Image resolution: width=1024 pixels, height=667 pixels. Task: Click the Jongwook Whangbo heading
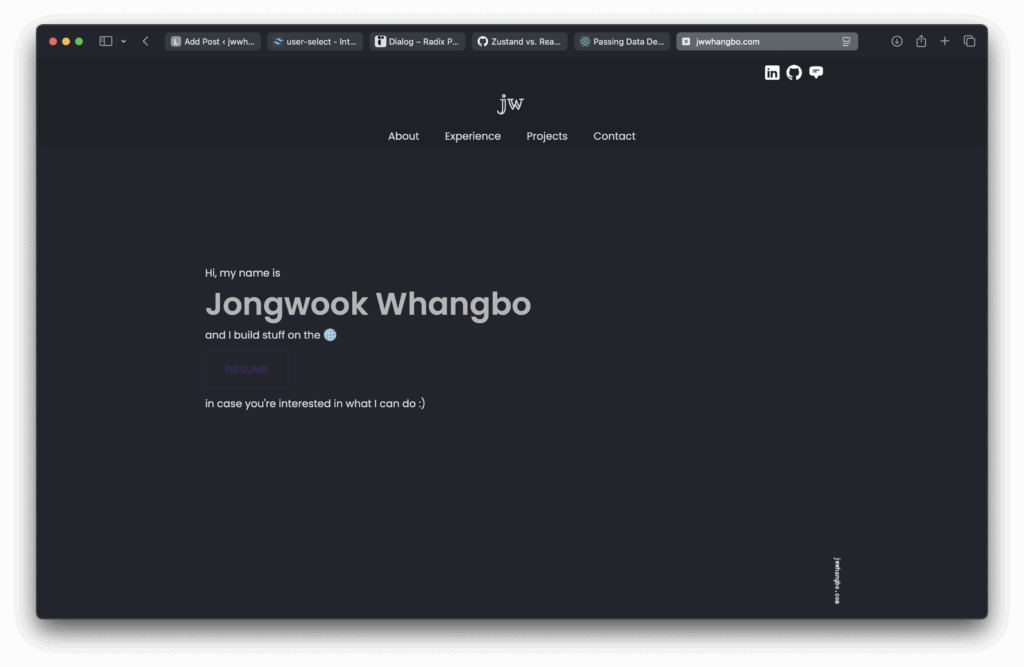click(368, 304)
